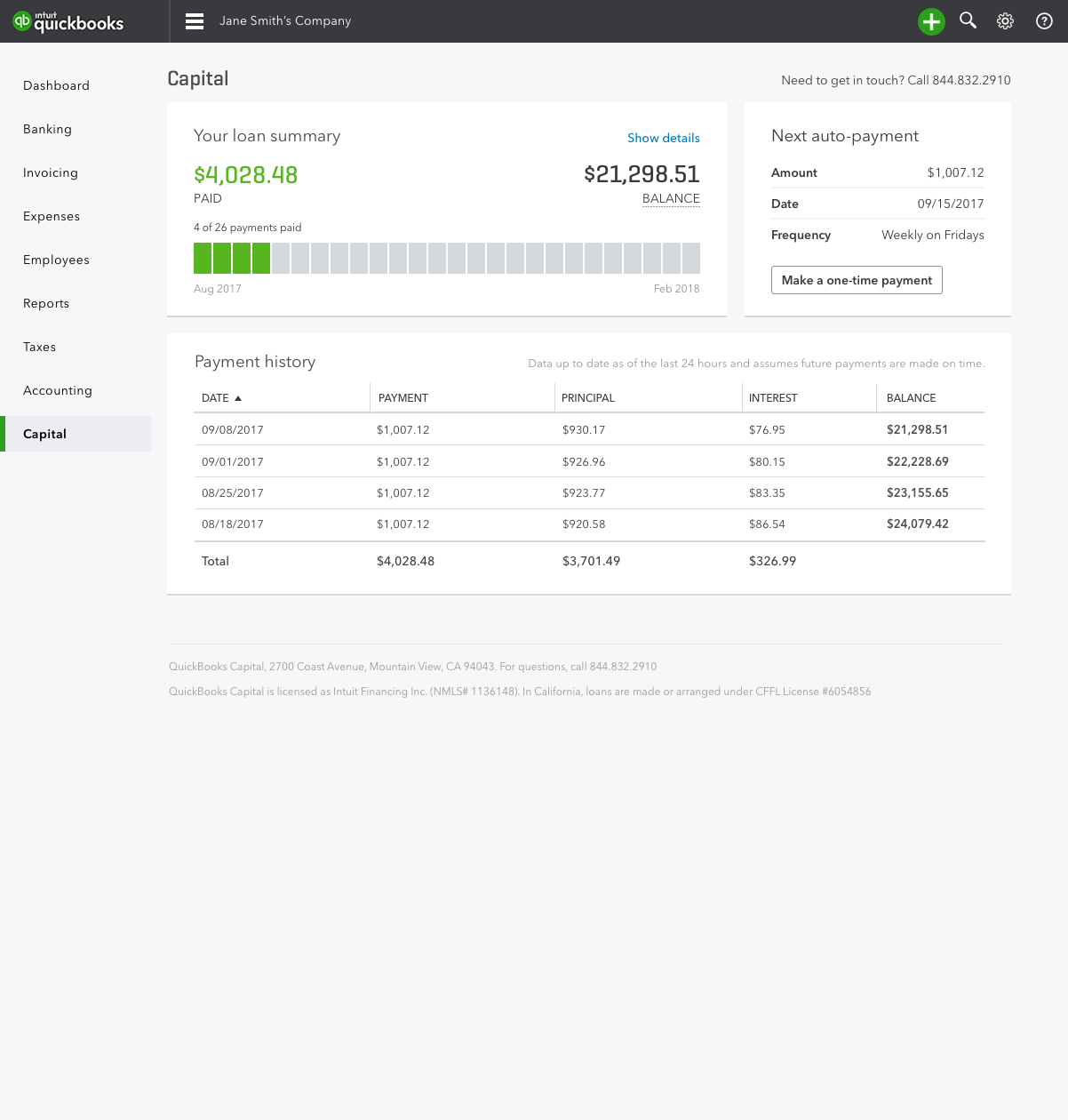The width and height of the screenshot is (1068, 1120).
Task: Click the $80.15 interest cell
Action: 767,461
